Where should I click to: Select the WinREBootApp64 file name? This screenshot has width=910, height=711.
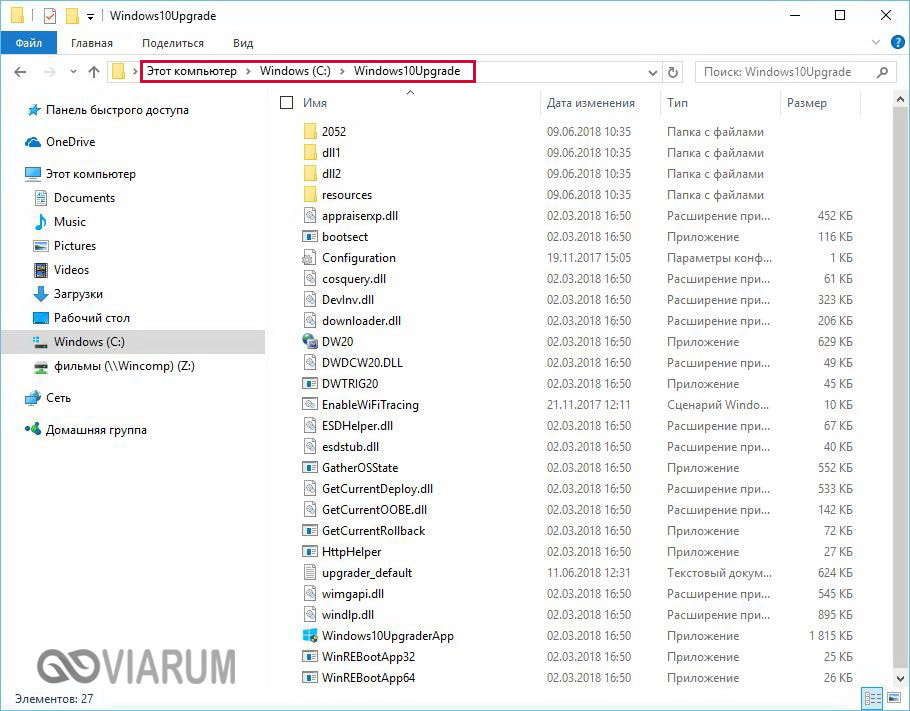click(369, 677)
